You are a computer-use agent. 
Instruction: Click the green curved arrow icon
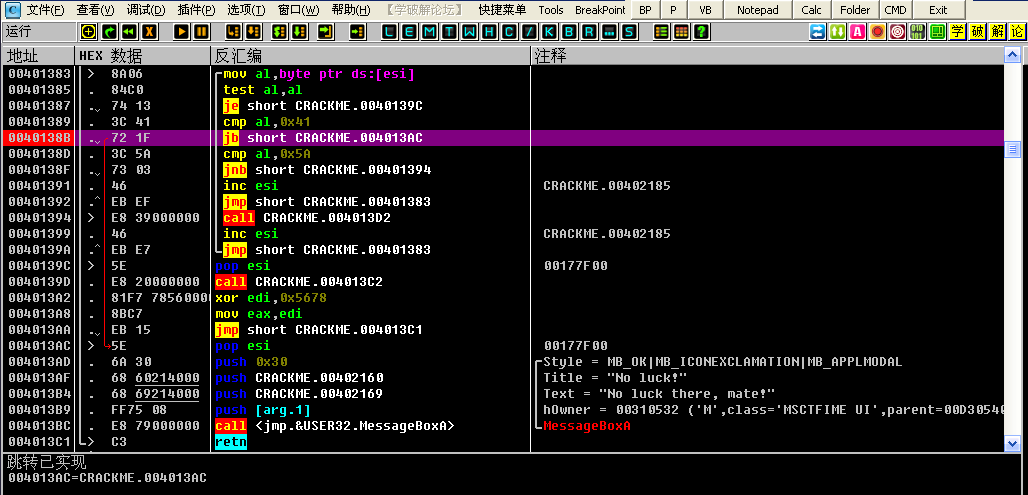(x=109, y=31)
